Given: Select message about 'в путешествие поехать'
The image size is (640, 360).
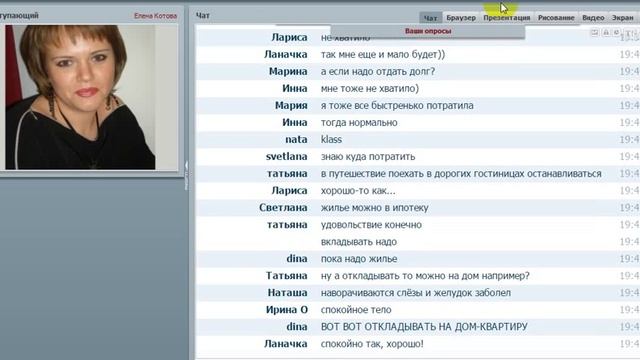Looking at the screenshot, I should (x=461, y=174).
